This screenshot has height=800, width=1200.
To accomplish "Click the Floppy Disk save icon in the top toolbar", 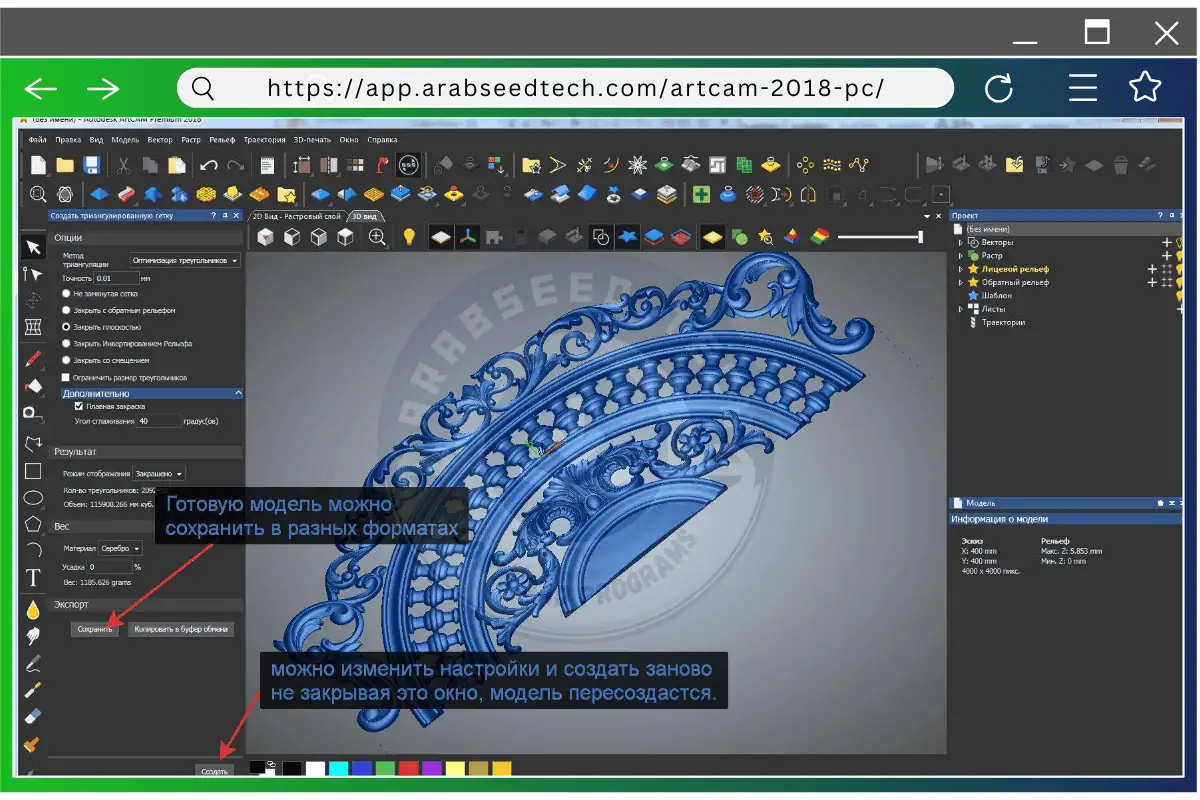I will click(x=92, y=164).
